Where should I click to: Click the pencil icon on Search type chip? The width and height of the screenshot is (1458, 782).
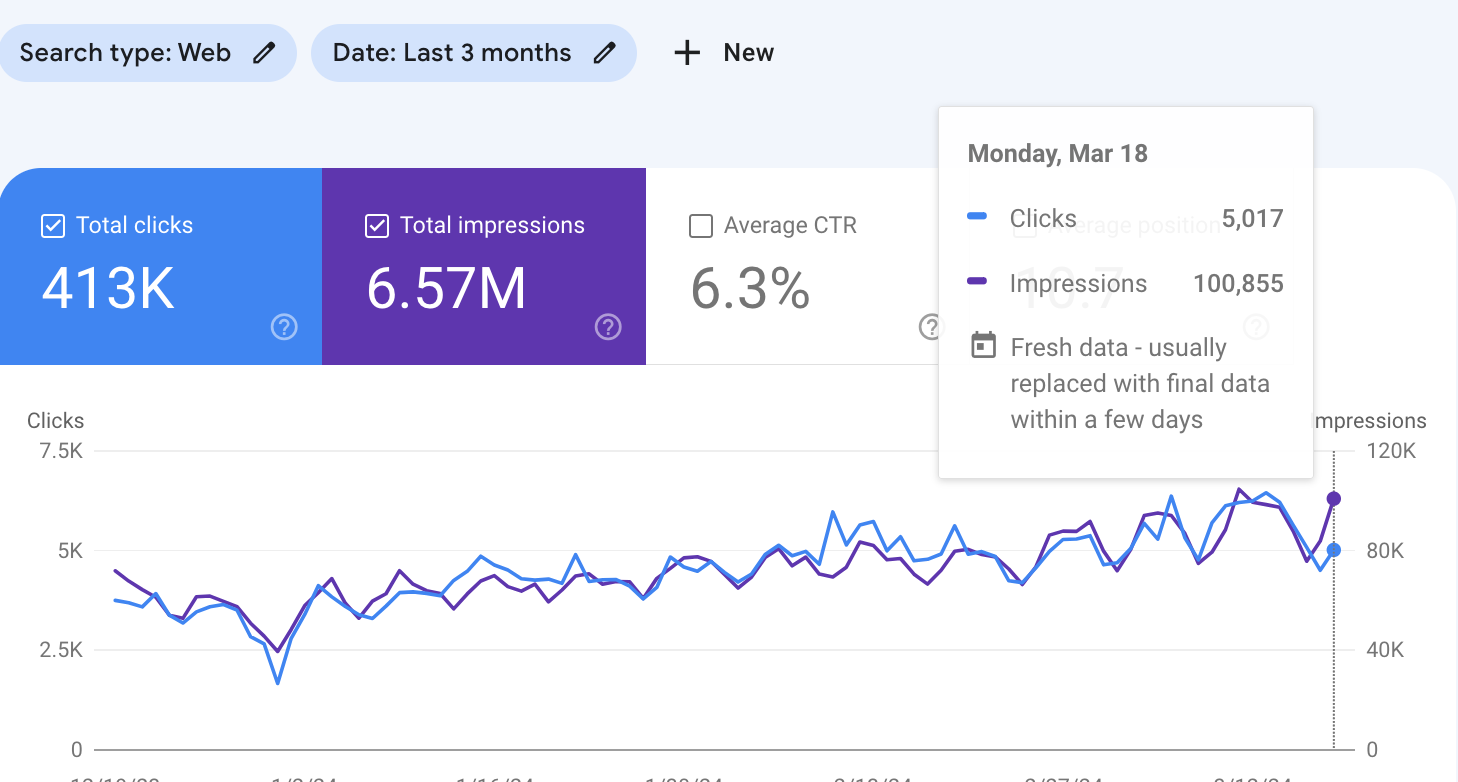[264, 53]
